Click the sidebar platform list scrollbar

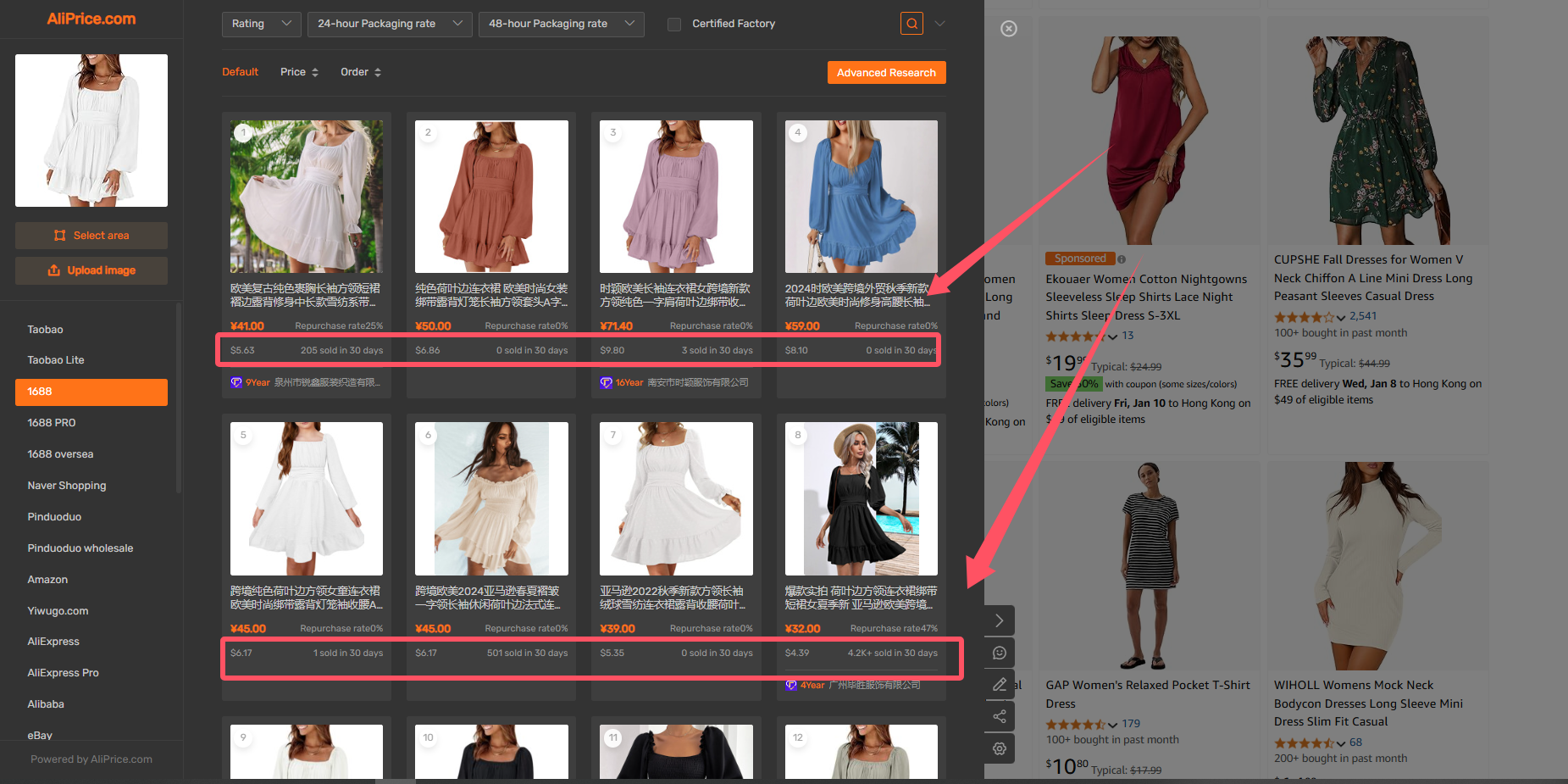(178, 398)
